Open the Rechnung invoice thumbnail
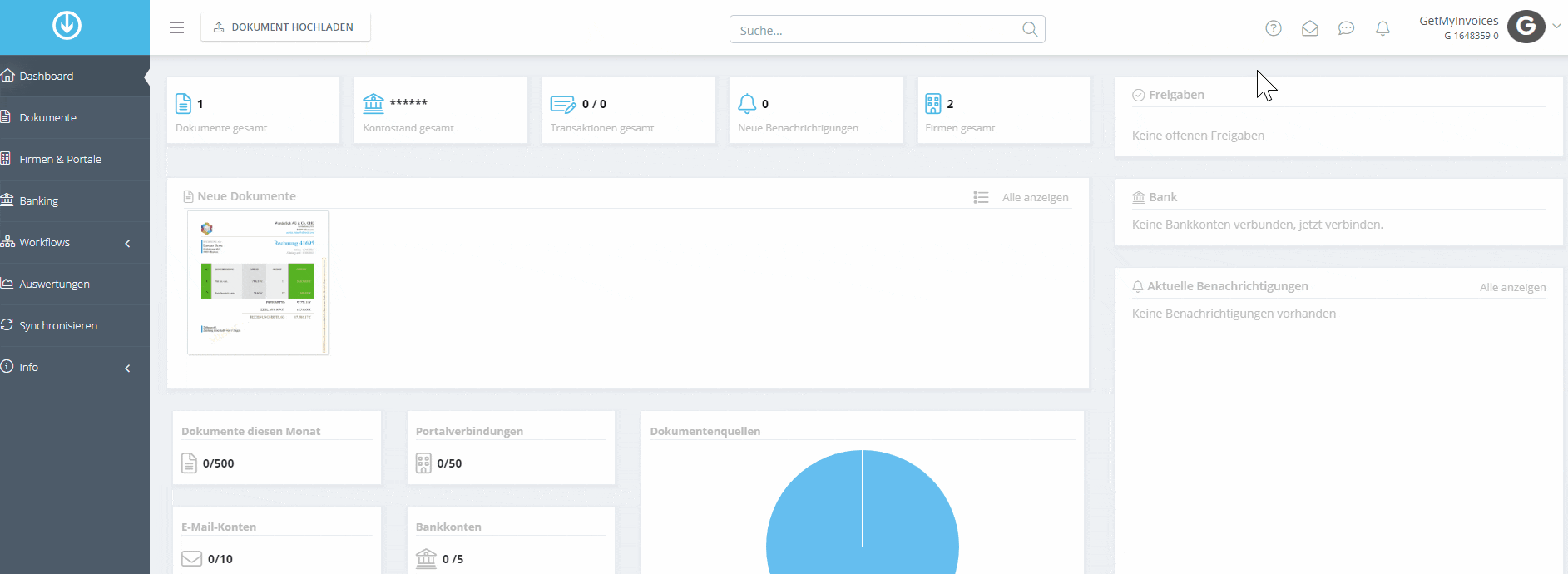The height and width of the screenshot is (574, 1568). click(258, 283)
